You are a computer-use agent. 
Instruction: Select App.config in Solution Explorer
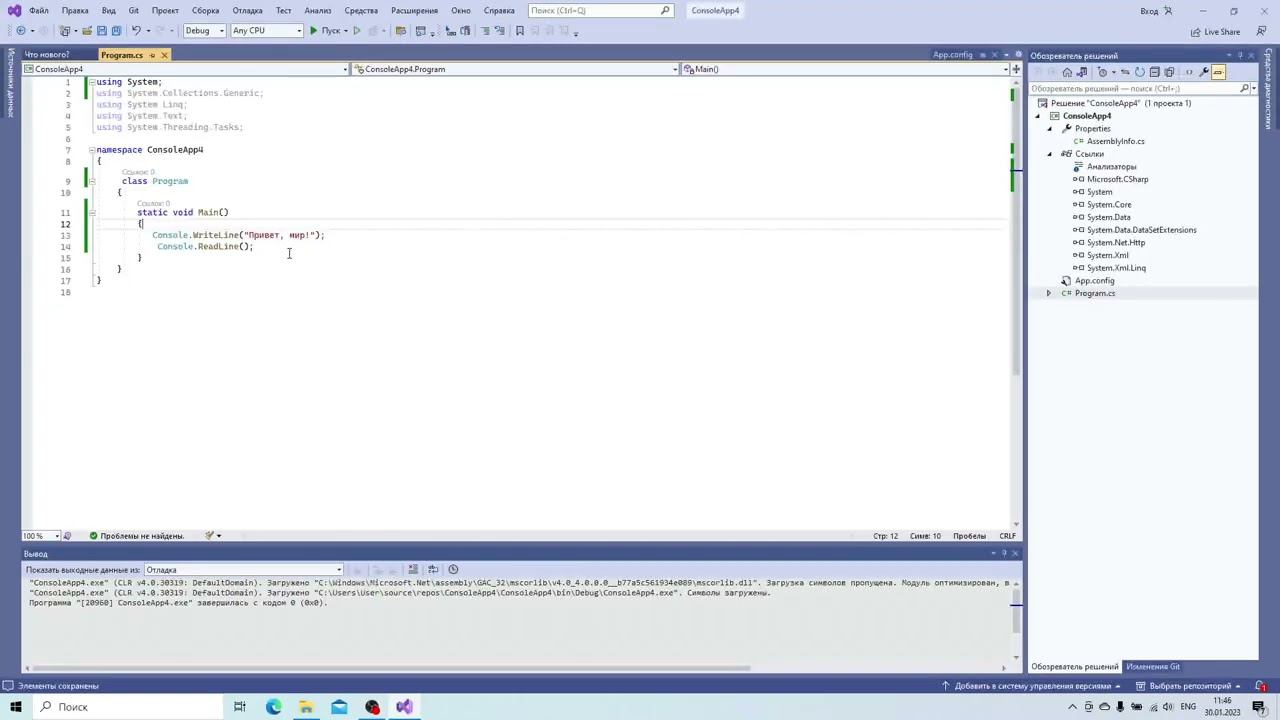point(1094,281)
